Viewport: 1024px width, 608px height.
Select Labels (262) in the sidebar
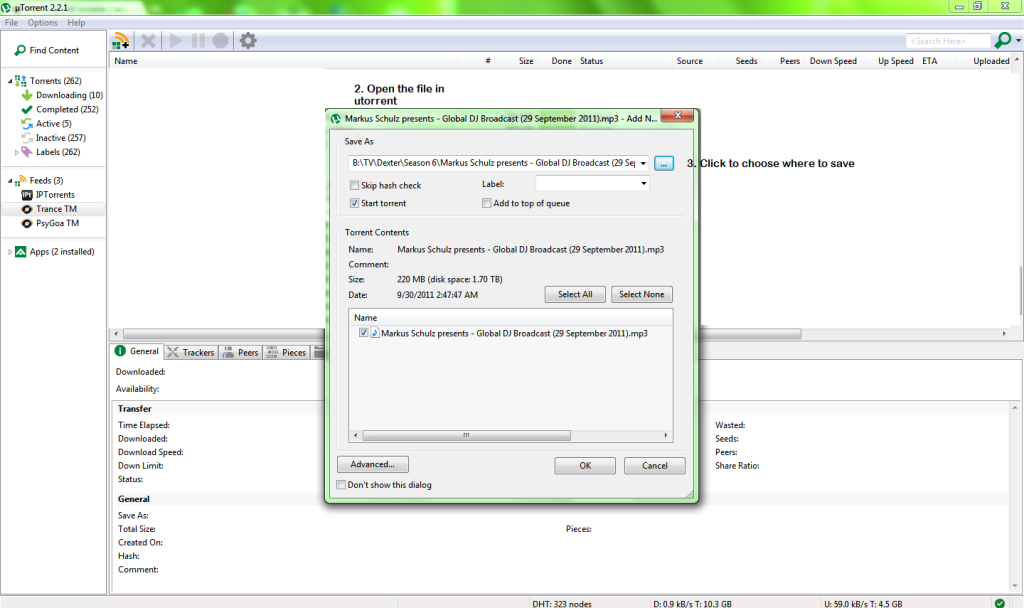click(x=58, y=152)
